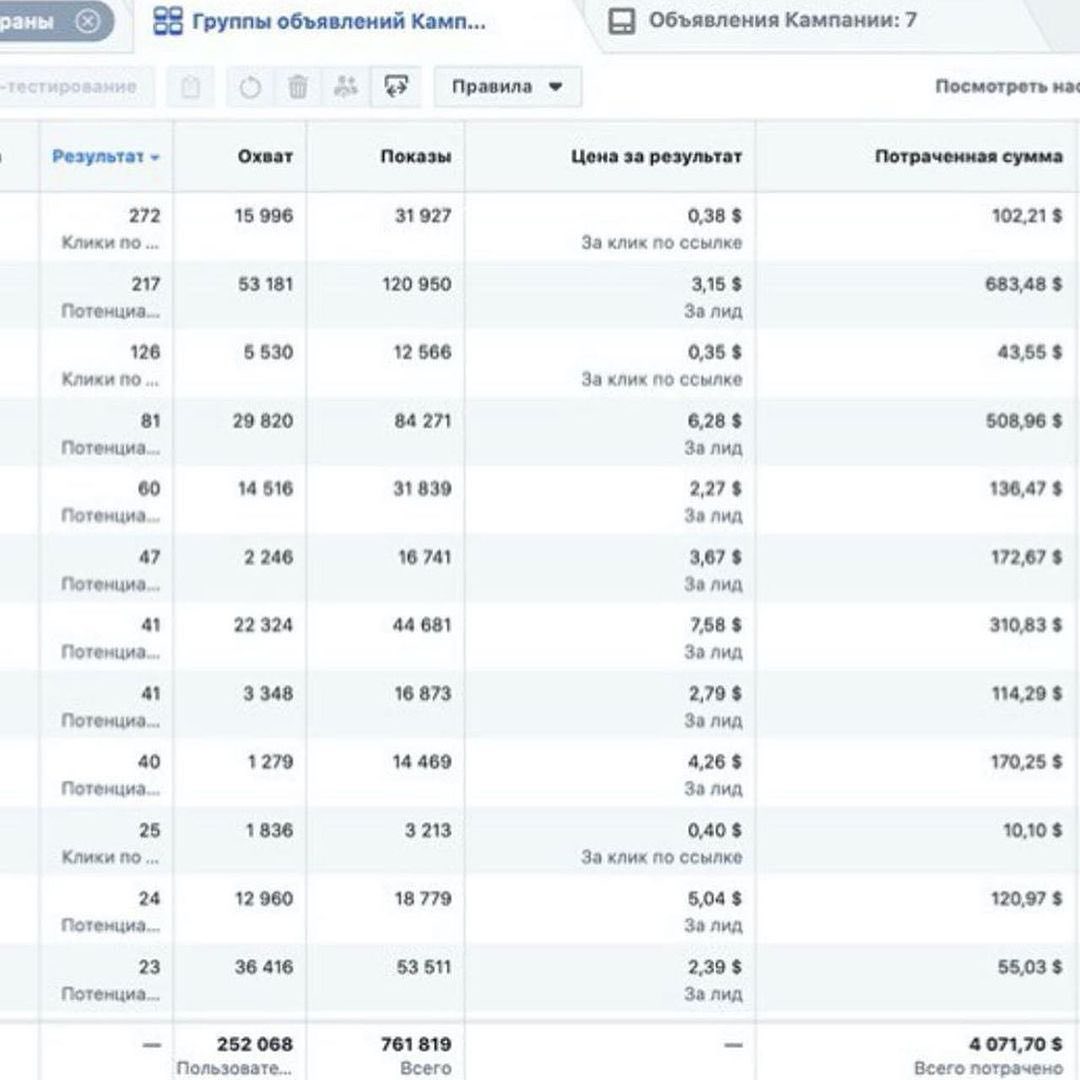The width and height of the screenshot is (1080, 1080).
Task: Click the audience people icon in toolbar
Action: pos(346,87)
